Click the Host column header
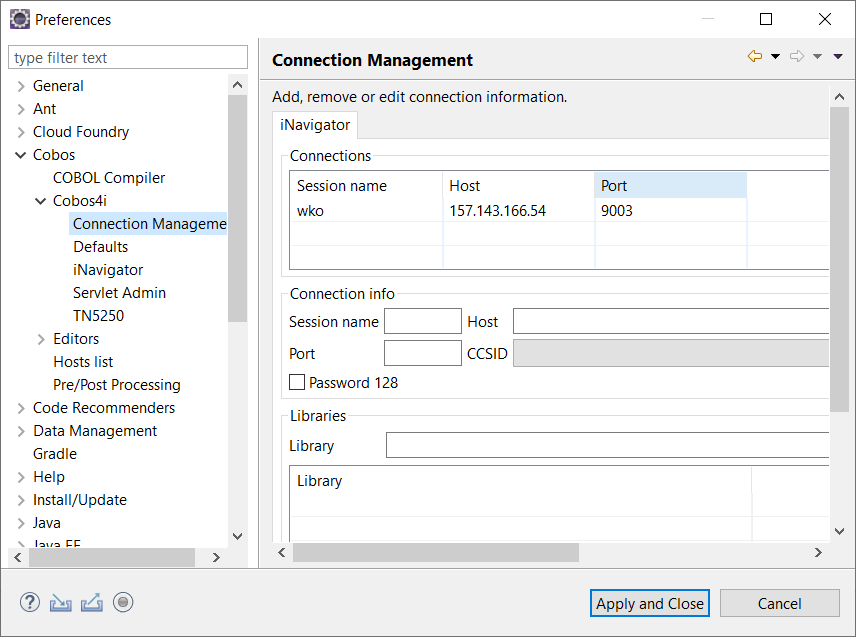 coord(518,186)
